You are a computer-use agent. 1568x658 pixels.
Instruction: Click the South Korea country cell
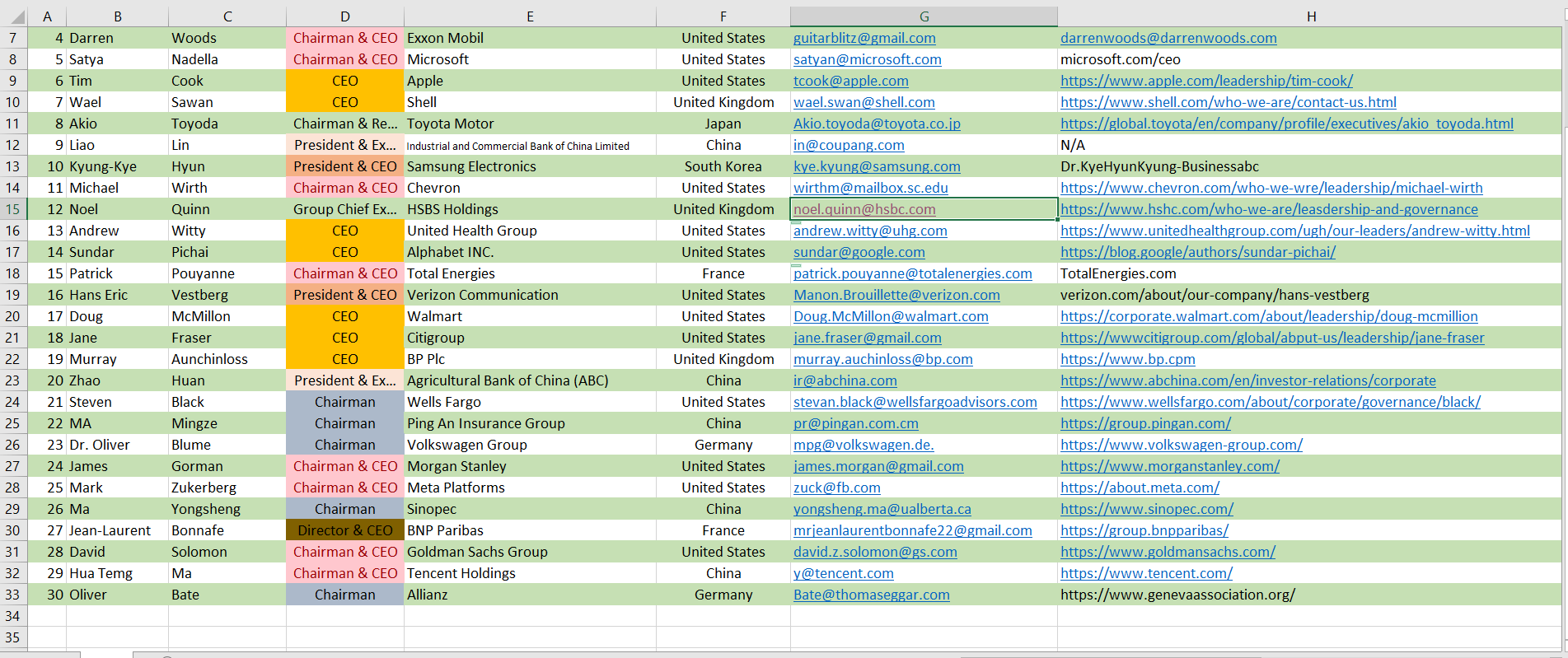pyautogui.click(x=723, y=166)
